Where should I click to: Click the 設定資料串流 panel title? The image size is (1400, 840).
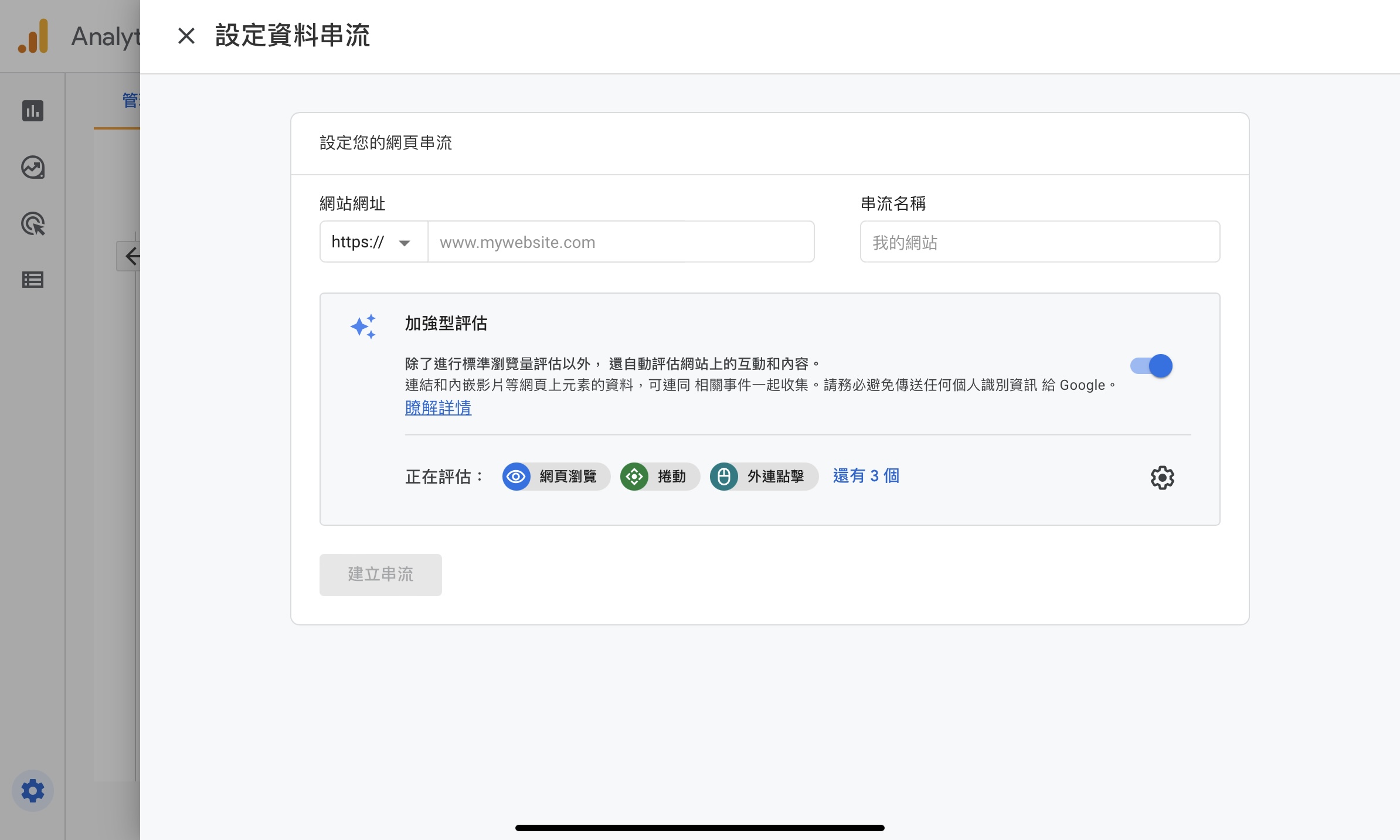(293, 36)
